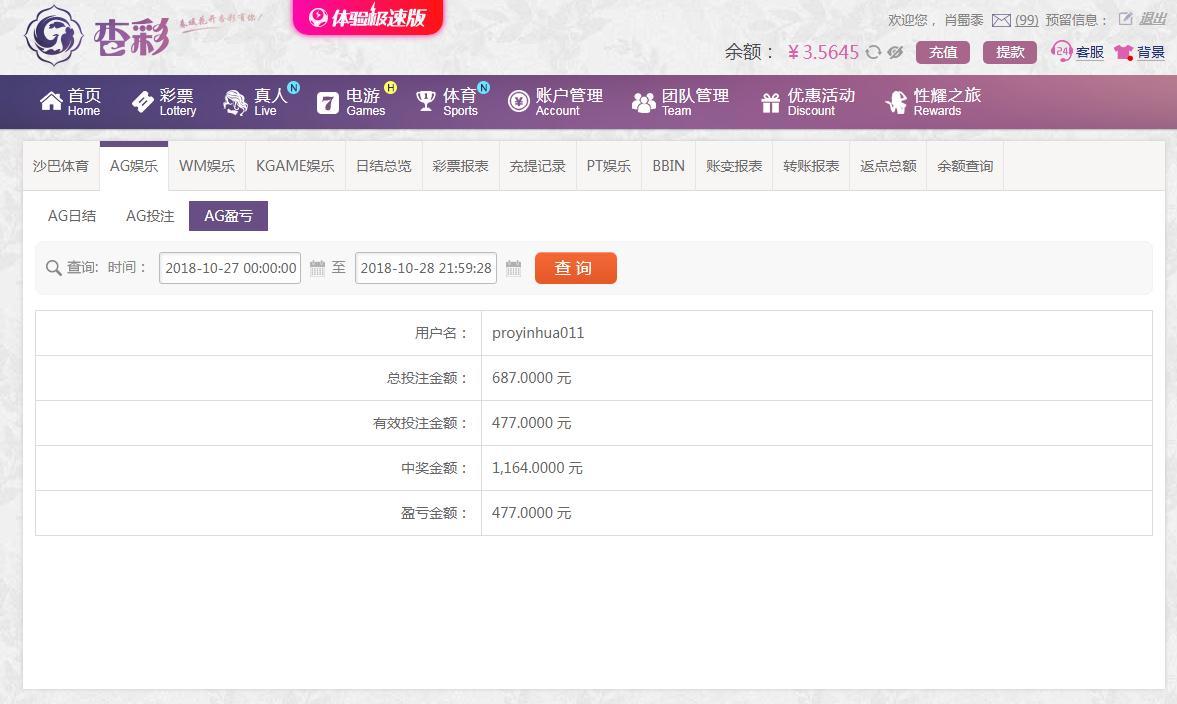Open the 体育 Sports menu
Screen dimensions: 1177x704
(x=452, y=101)
